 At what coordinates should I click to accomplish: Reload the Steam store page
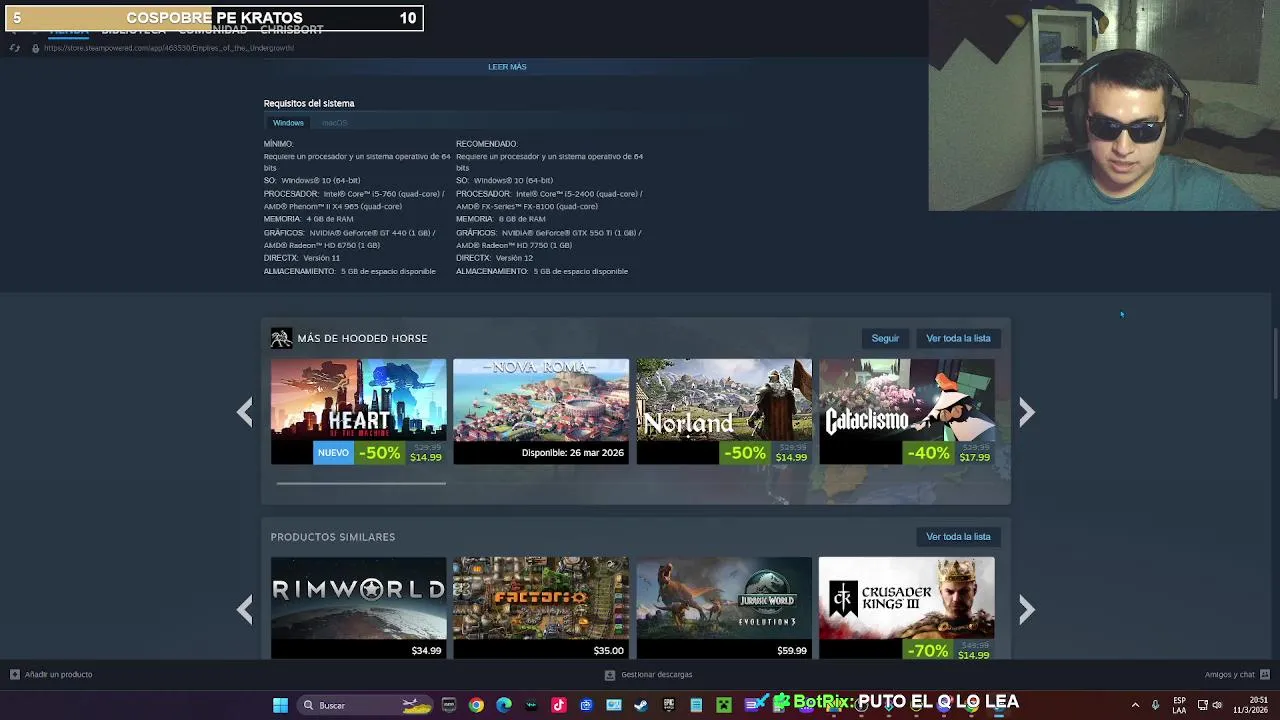[x=14, y=48]
